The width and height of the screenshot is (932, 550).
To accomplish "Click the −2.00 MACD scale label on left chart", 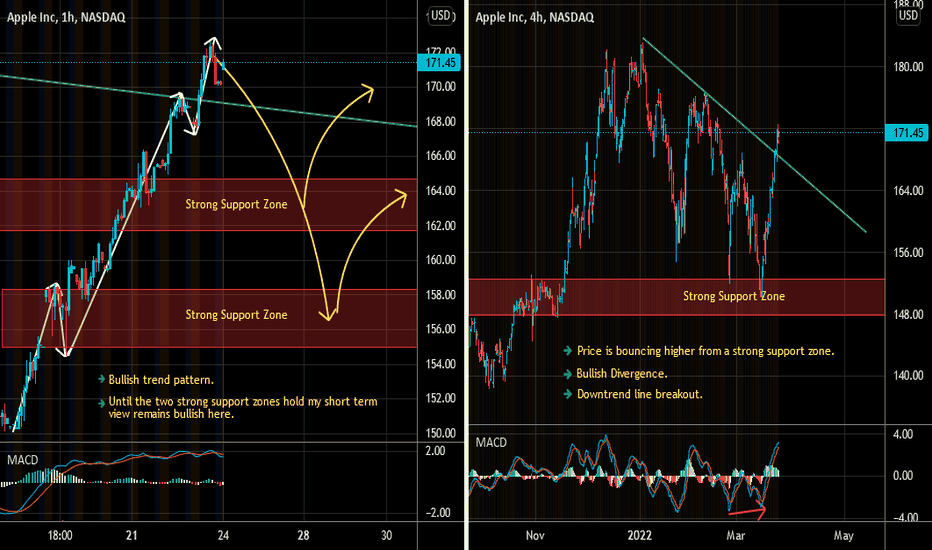I will [438, 513].
